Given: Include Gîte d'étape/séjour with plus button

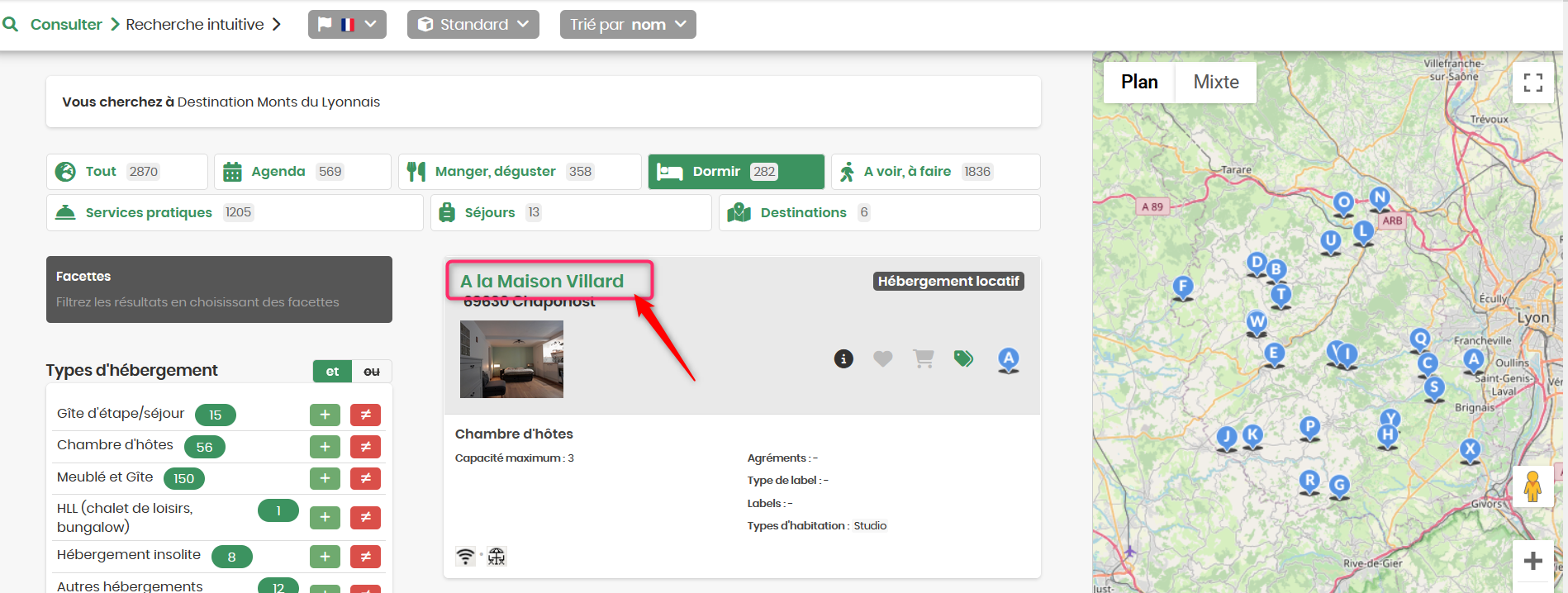Looking at the screenshot, I should [x=325, y=415].
